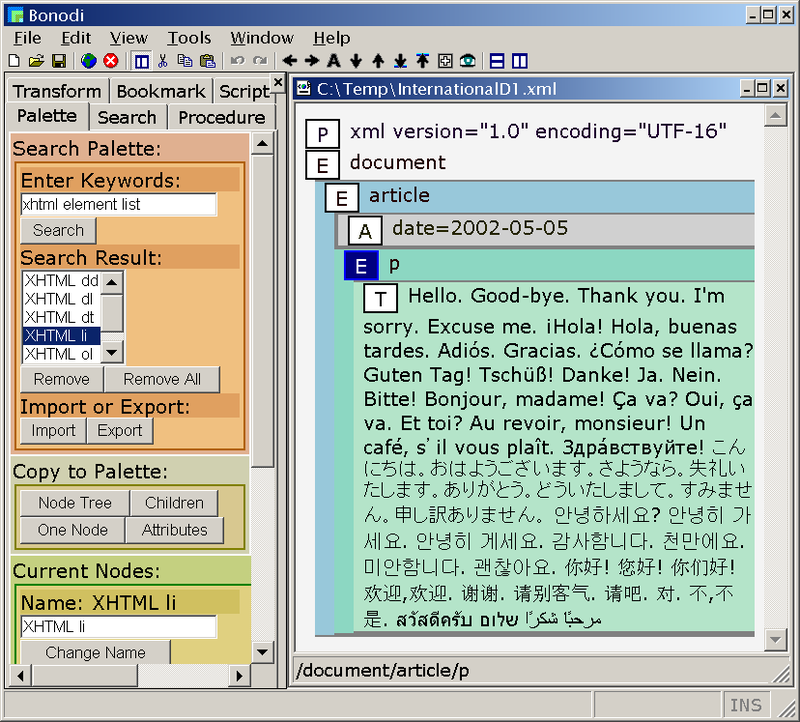Screen dimensions: 800x722
Task: Click the left arrow navigation icon
Action: 289,61
